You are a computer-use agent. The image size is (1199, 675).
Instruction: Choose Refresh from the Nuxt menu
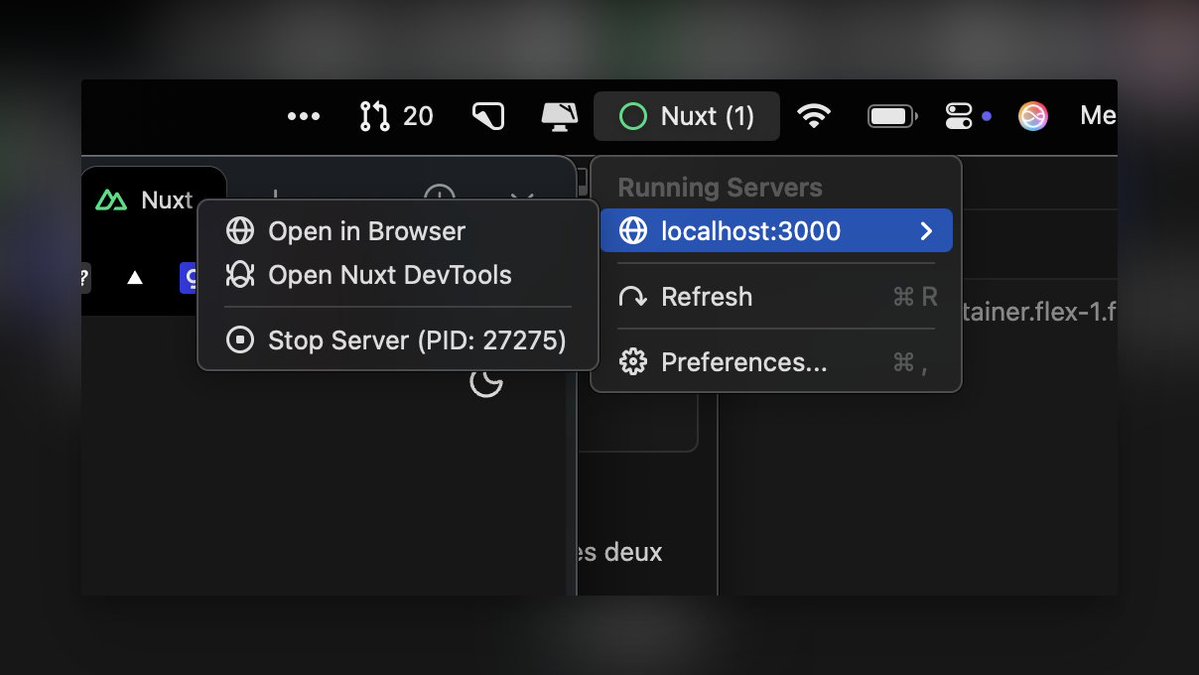coord(776,297)
